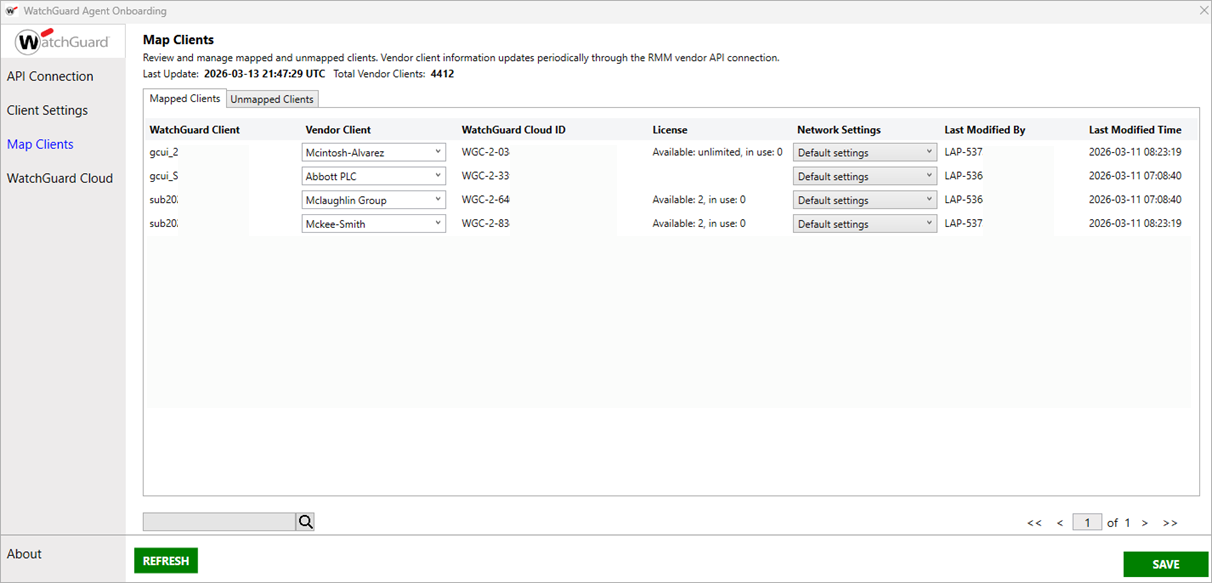Switch to the Unmapped Clients tab

click(272, 99)
